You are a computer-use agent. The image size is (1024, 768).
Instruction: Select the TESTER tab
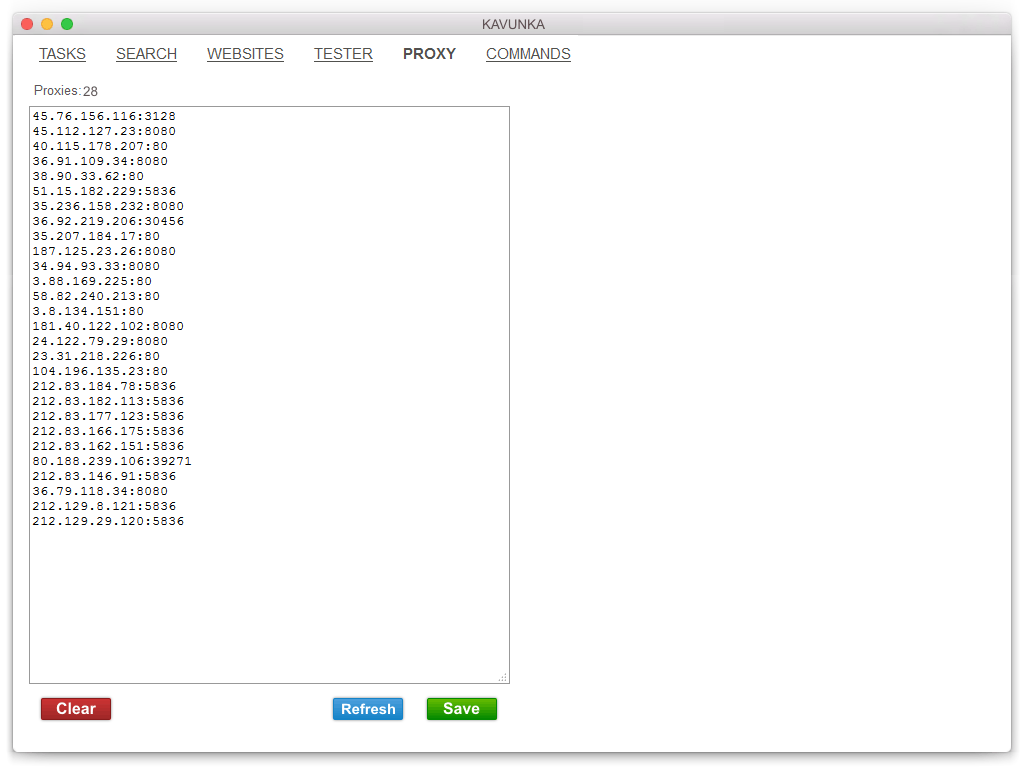(343, 54)
